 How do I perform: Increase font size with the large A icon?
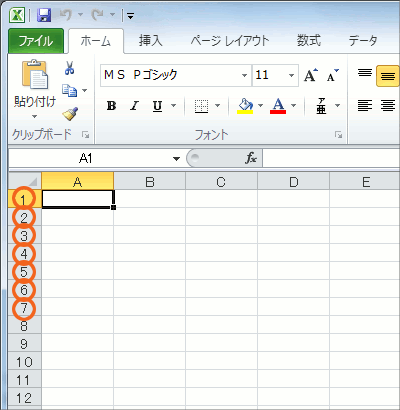point(311,75)
